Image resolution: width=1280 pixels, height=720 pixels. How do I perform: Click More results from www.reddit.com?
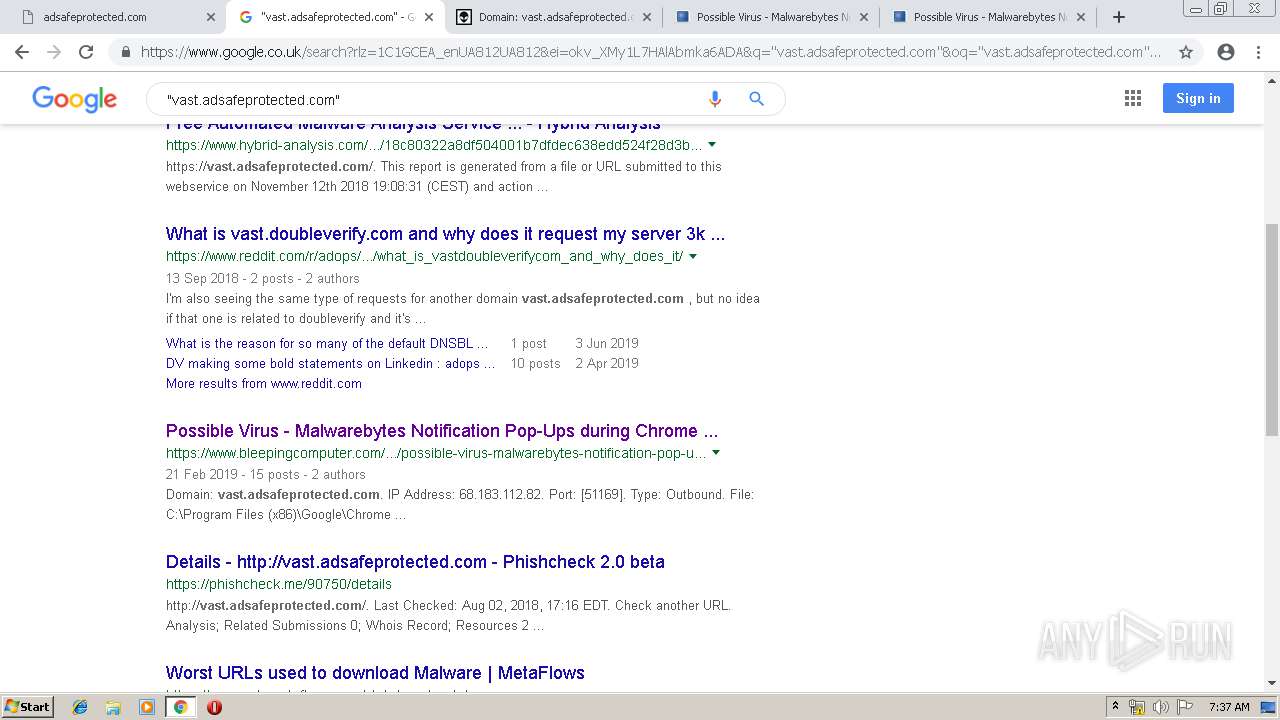click(x=264, y=383)
